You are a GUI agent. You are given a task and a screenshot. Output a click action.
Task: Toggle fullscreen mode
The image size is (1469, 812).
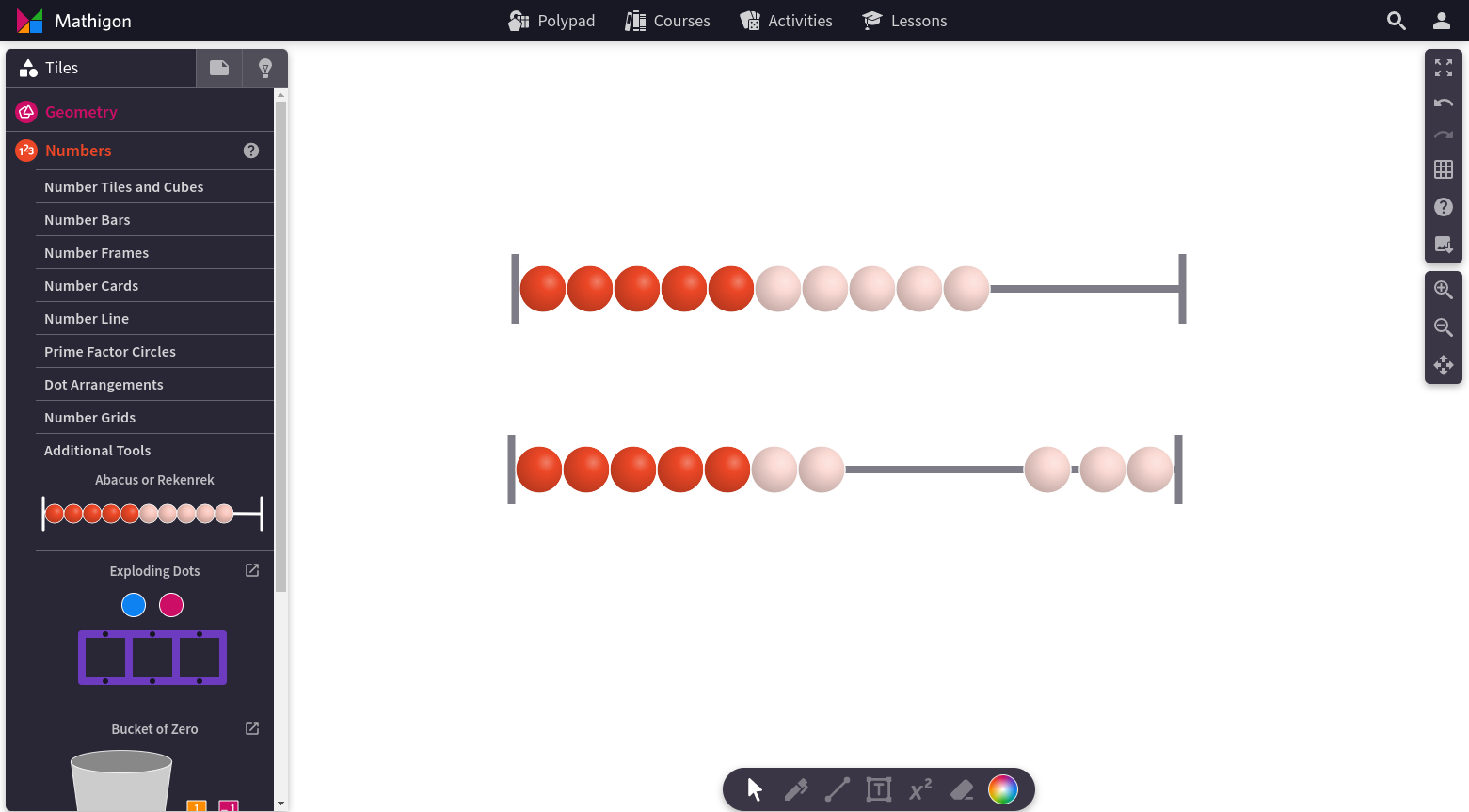[1443, 67]
